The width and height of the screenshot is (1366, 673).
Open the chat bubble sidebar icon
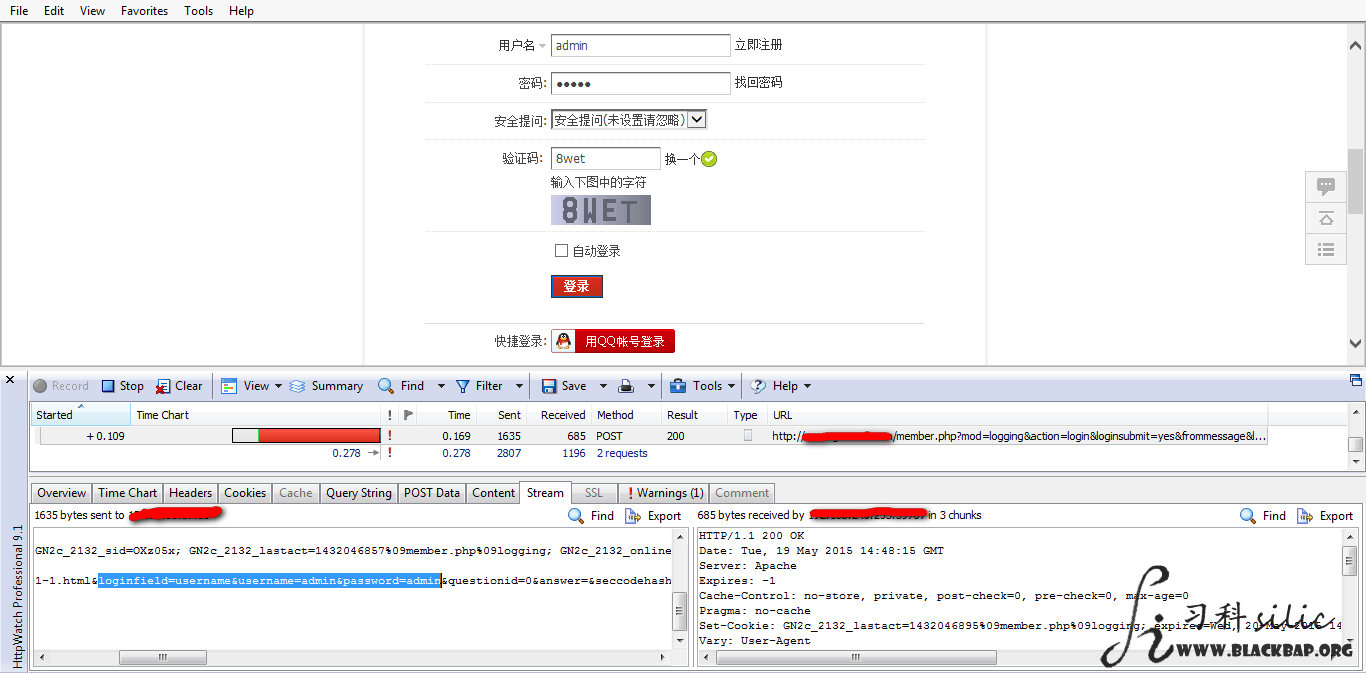point(1326,186)
